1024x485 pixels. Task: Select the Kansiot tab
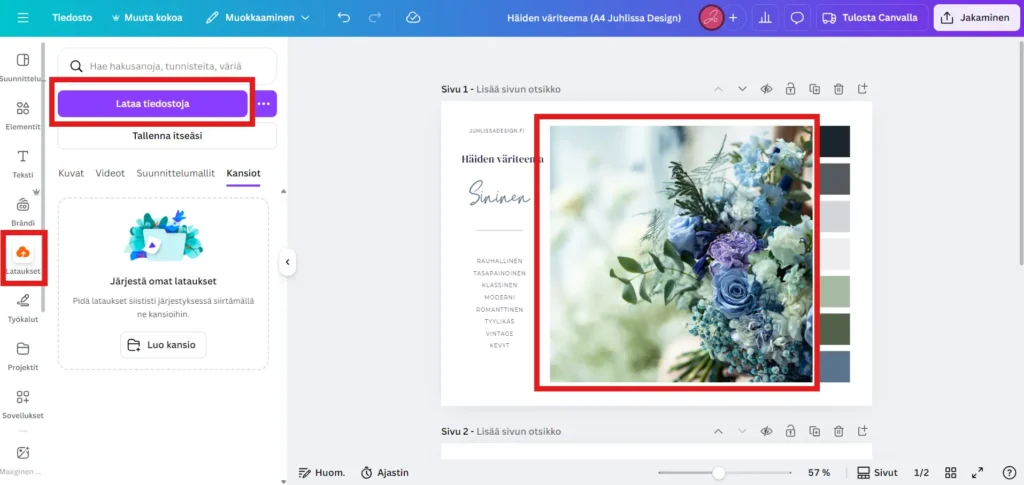[243, 173]
